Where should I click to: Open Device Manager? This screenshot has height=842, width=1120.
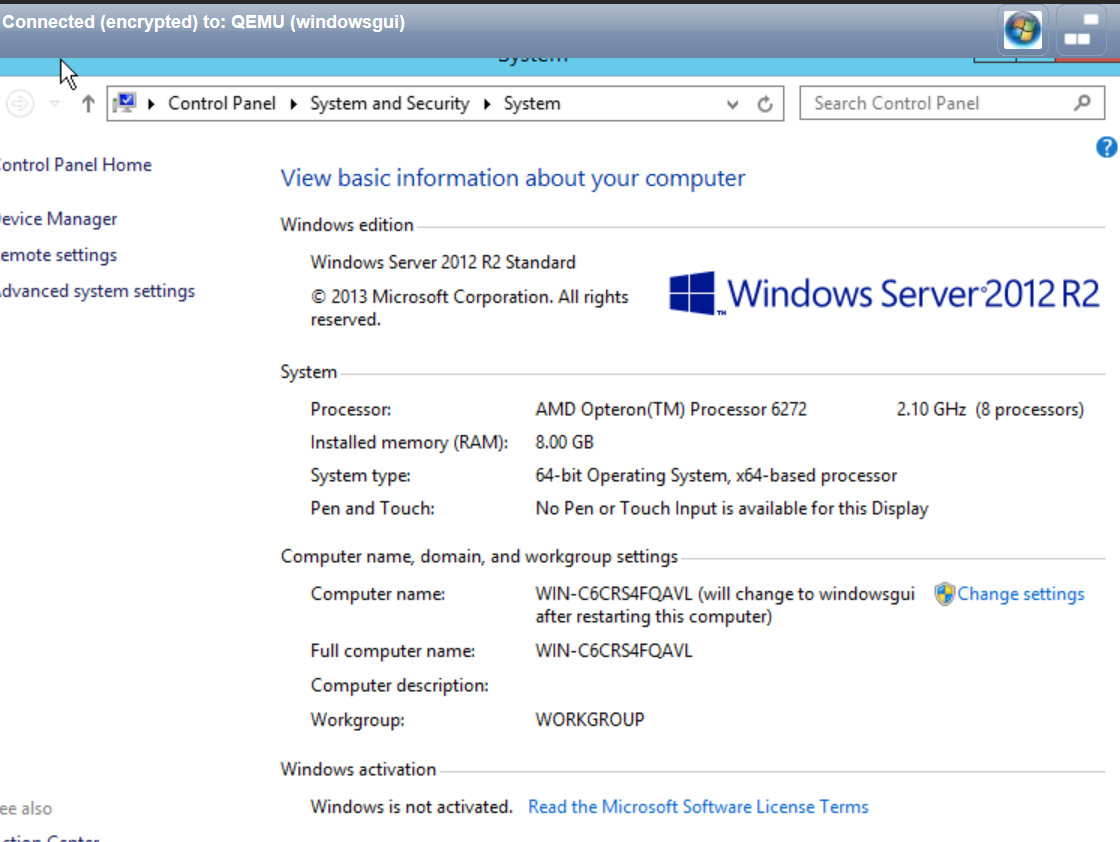[58, 219]
